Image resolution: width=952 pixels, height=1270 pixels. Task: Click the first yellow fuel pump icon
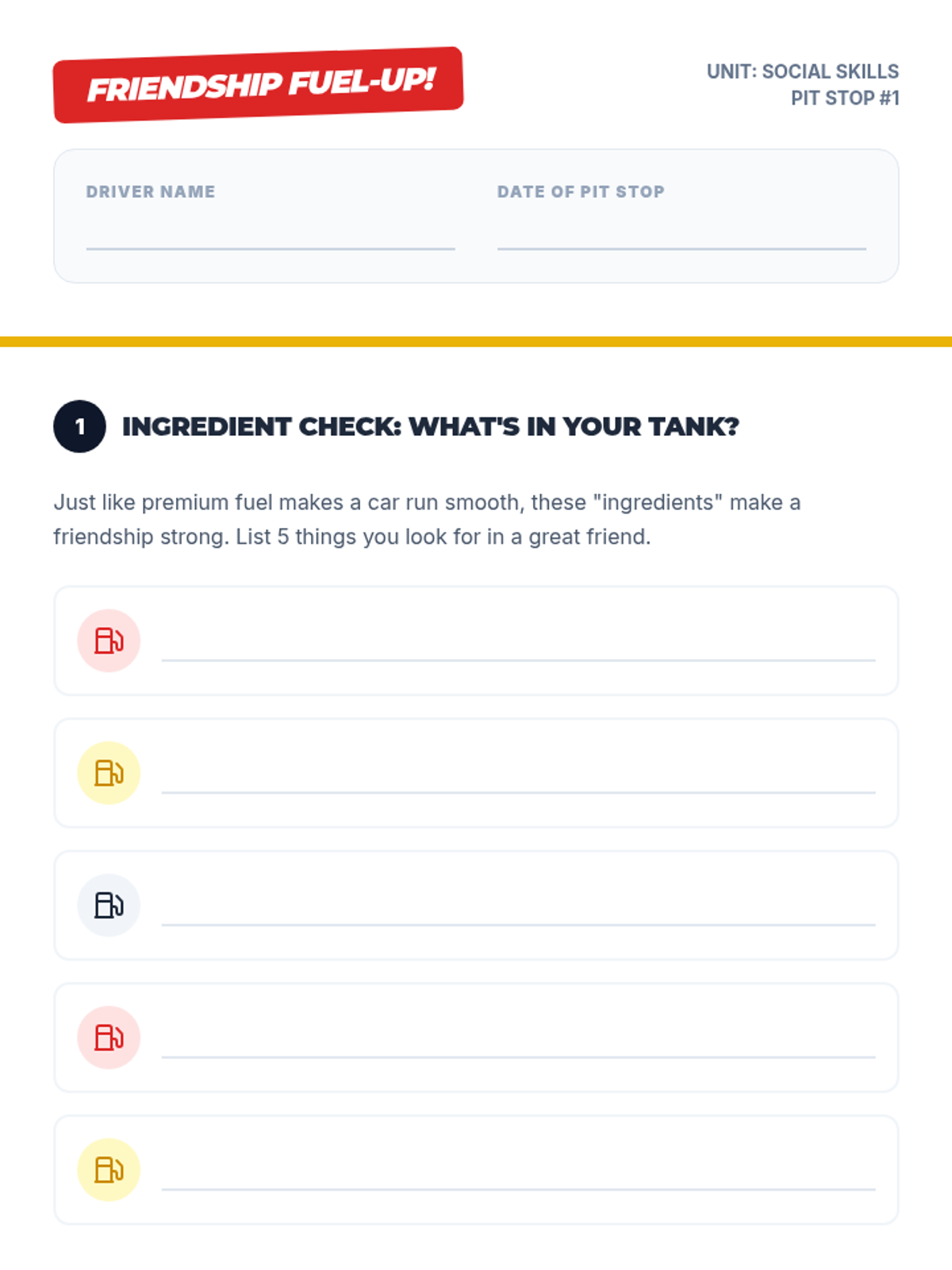pyautogui.click(x=109, y=773)
